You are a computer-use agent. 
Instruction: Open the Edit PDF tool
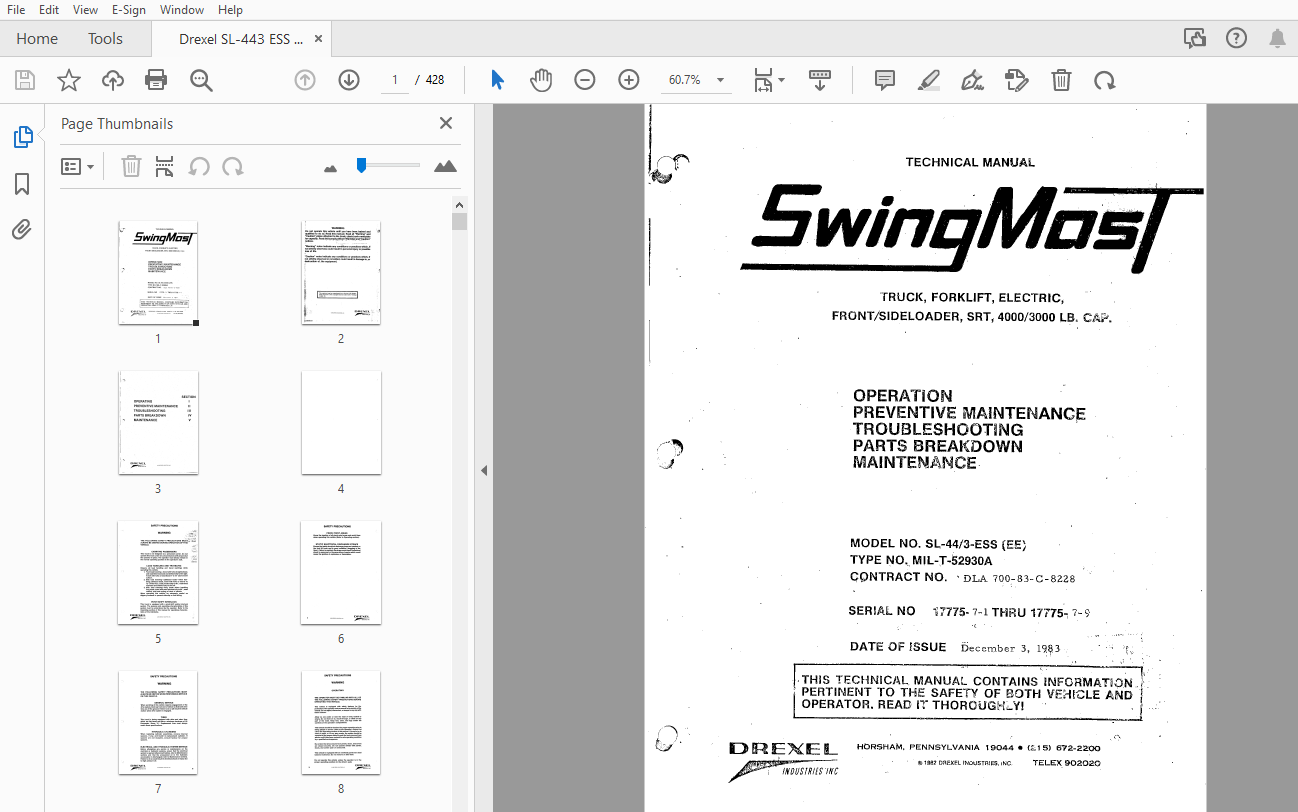pos(1016,80)
